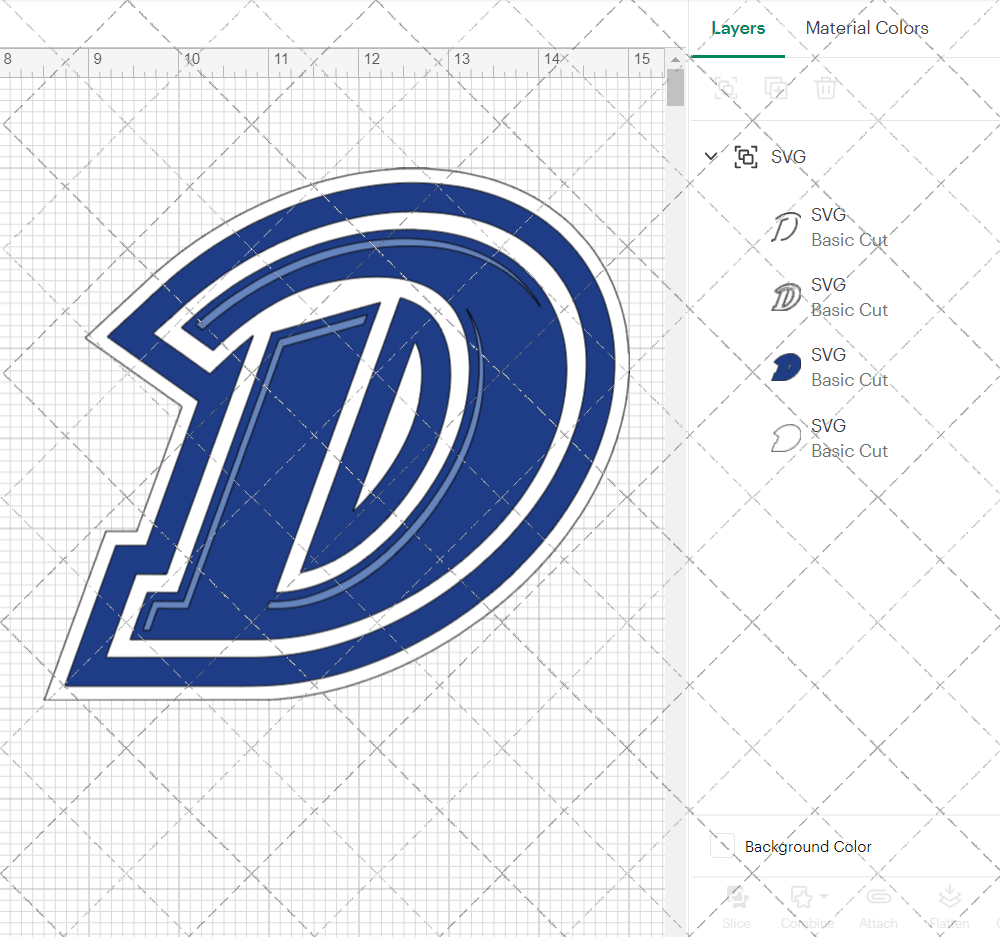Click the Flatten tool icon
The height and width of the screenshot is (937, 1000).
click(x=950, y=897)
